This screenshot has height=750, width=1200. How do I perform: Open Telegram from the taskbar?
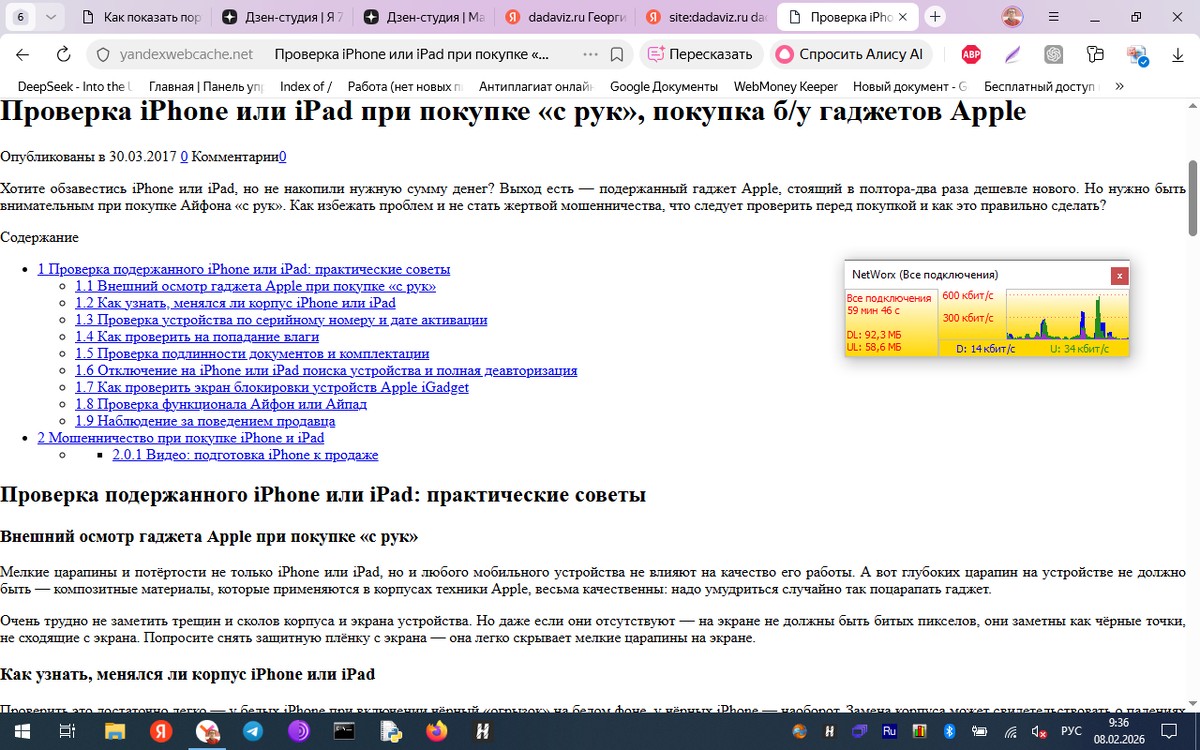252,731
